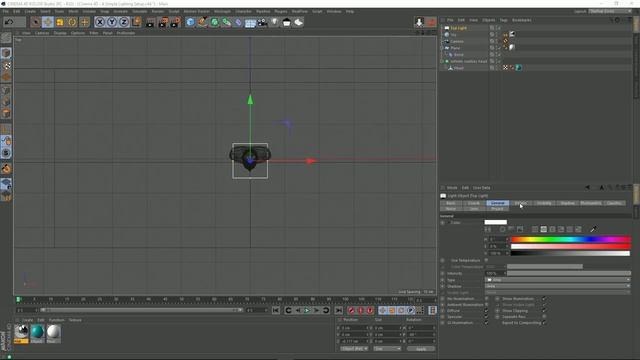Open the viewport Cameras menu
The image size is (640, 360).
pyautogui.click(x=42, y=33)
